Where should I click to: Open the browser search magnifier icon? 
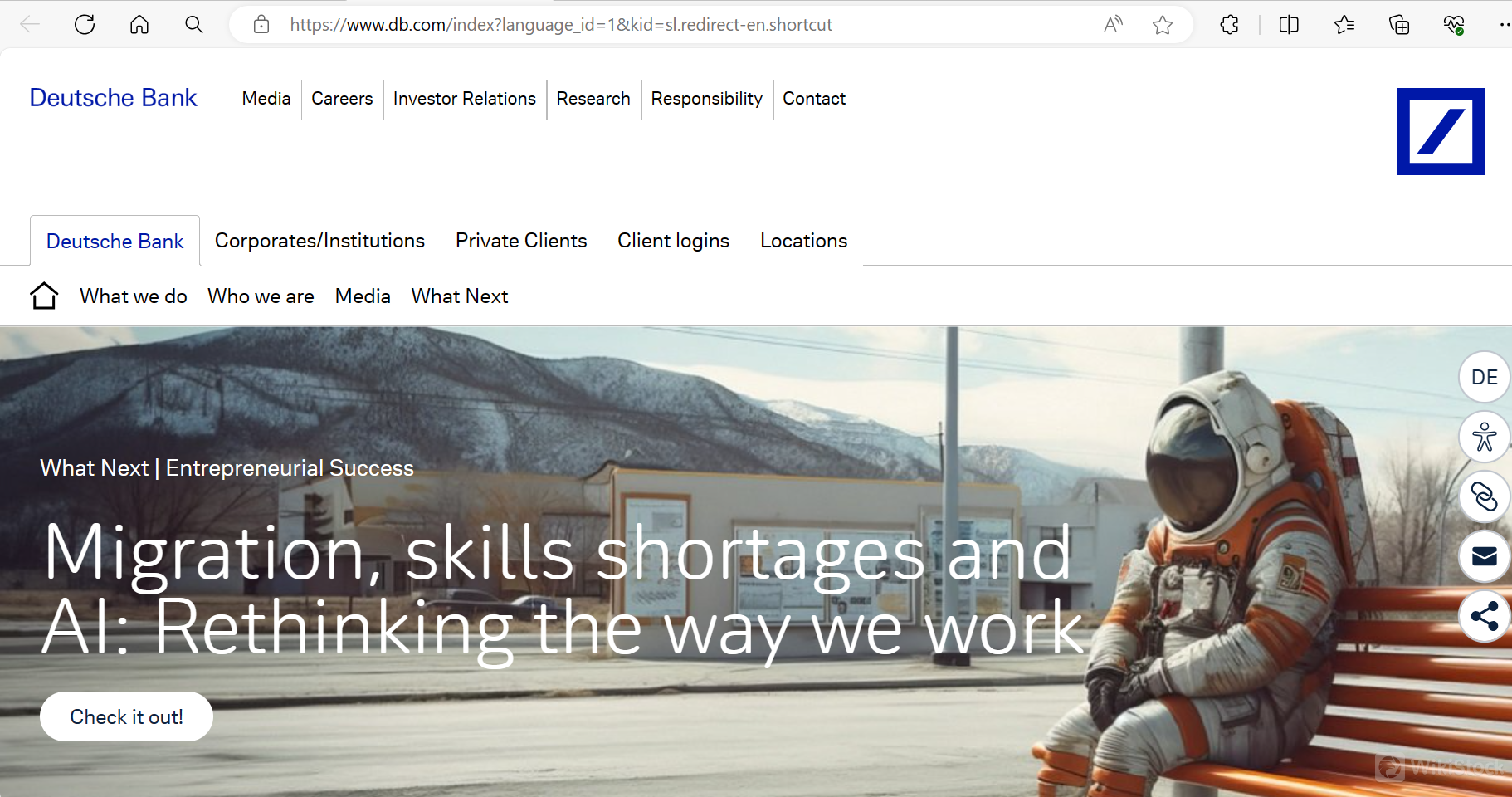194,25
